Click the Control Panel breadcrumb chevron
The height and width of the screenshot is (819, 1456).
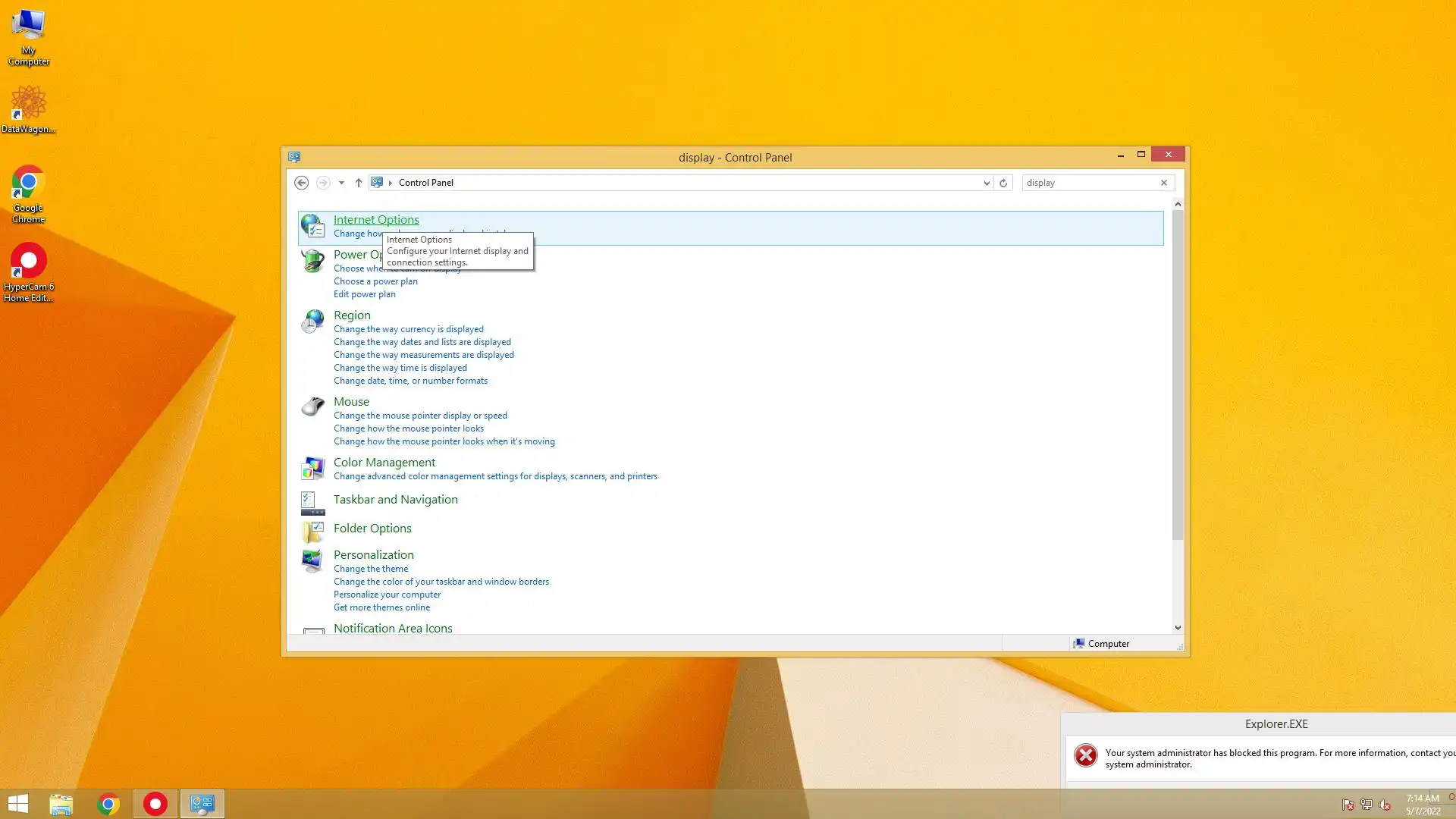pos(391,183)
